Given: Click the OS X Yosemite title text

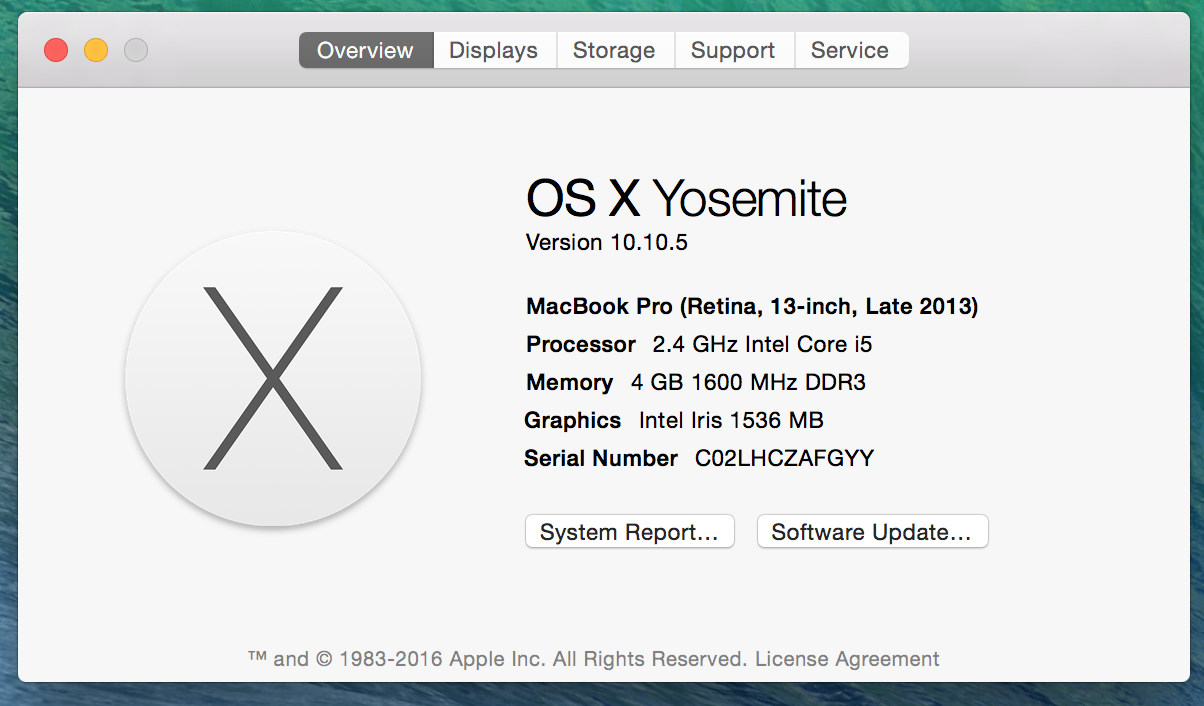Looking at the screenshot, I should point(686,200).
